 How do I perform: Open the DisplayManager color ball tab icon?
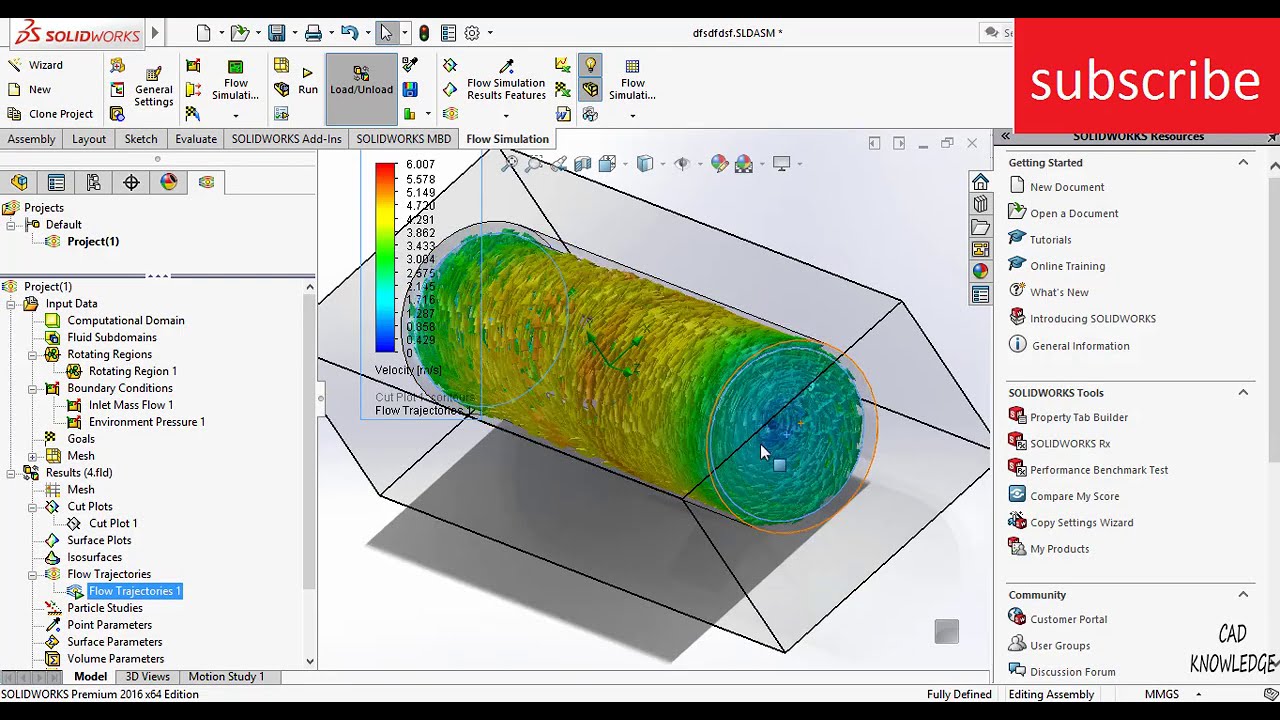[168, 182]
